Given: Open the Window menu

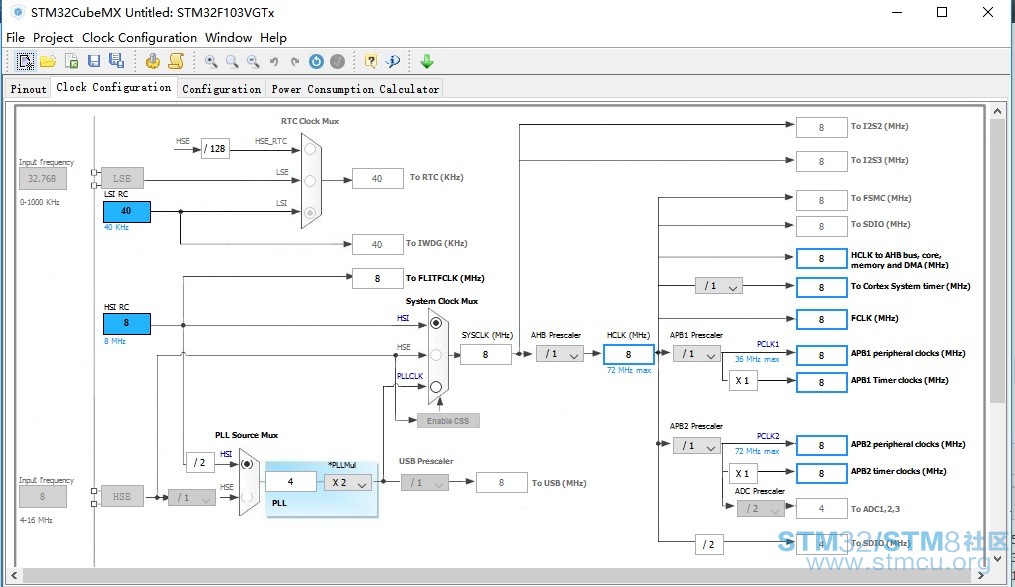Looking at the screenshot, I should click(x=229, y=38).
